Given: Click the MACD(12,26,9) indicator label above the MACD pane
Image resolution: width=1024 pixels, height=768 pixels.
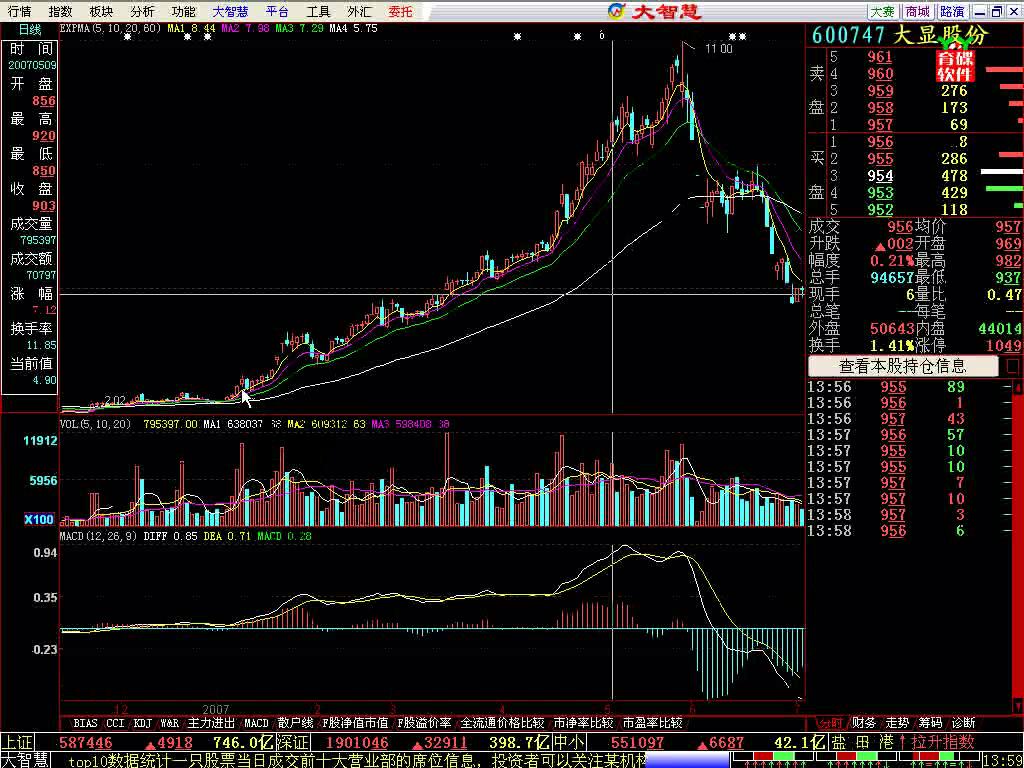Looking at the screenshot, I should tap(99, 536).
